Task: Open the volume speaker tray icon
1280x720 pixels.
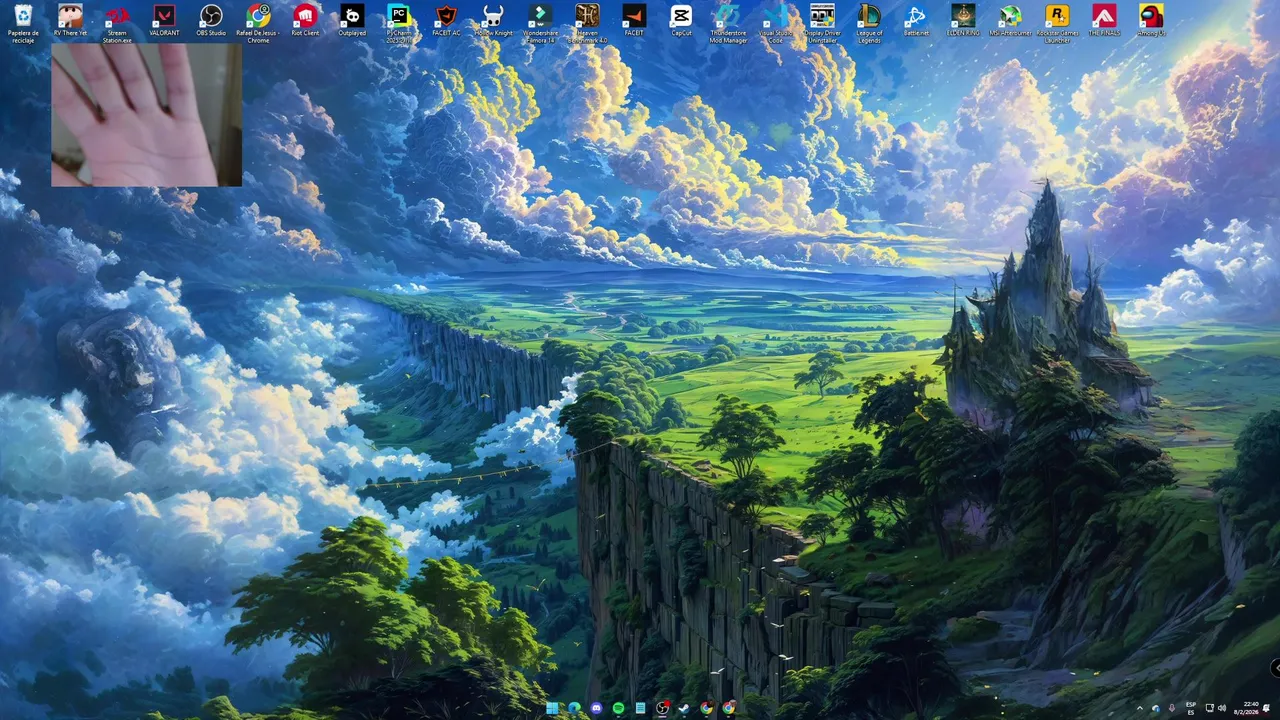Action: 1222,708
